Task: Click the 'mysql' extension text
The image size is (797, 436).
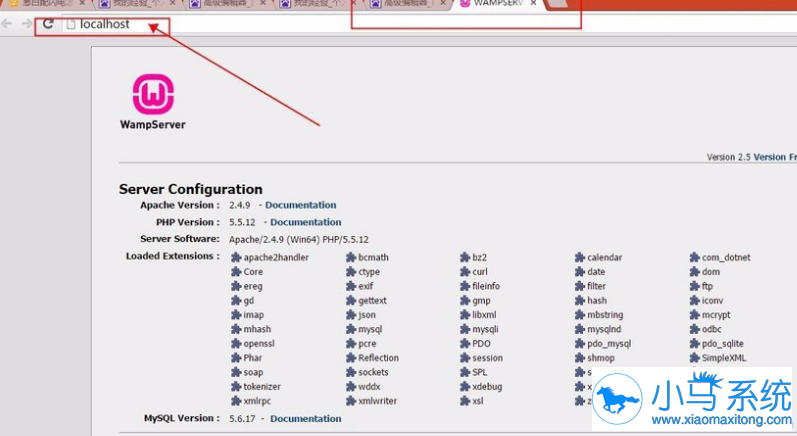Action: pyautogui.click(x=370, y=329)
